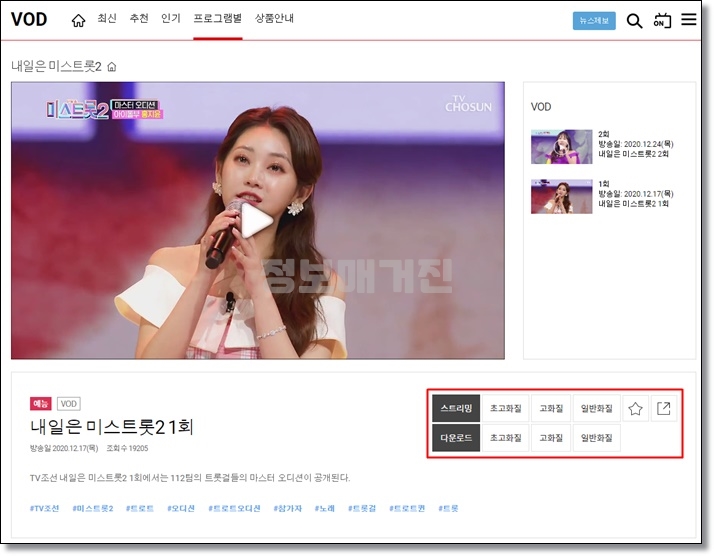Click the #트로트퀸 hashtag

[x=407, y=508]
